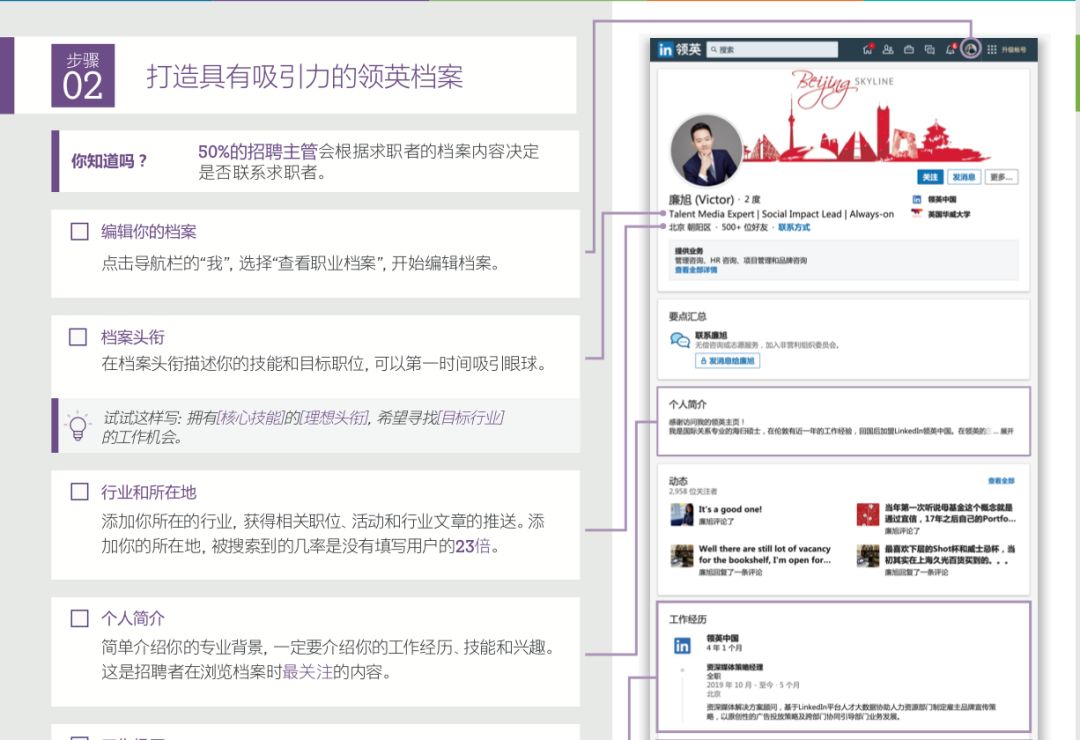This screenshot has height=740, width=1080.
Task: Open thumbnail of 'It's a good one!' post
Action: click(x=682, y=514)
